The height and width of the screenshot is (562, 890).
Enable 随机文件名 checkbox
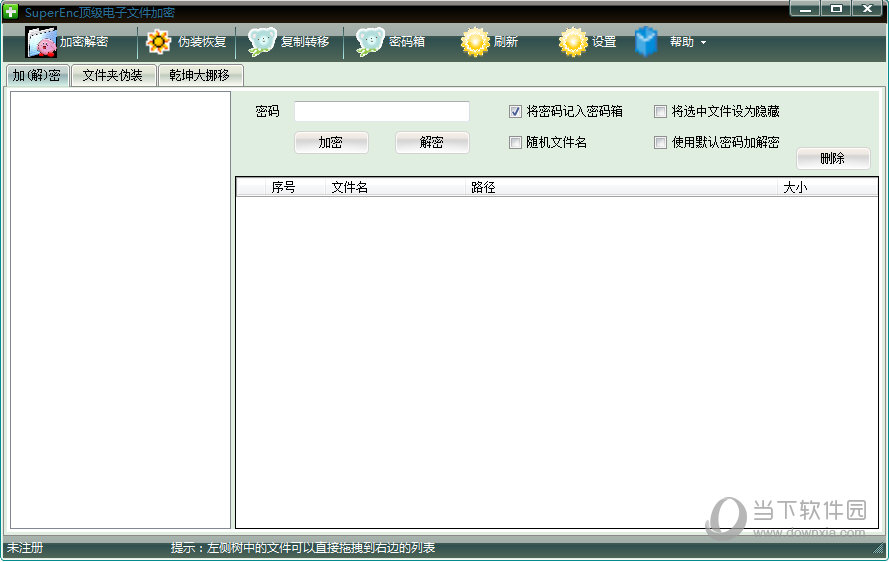pos(515,142)
